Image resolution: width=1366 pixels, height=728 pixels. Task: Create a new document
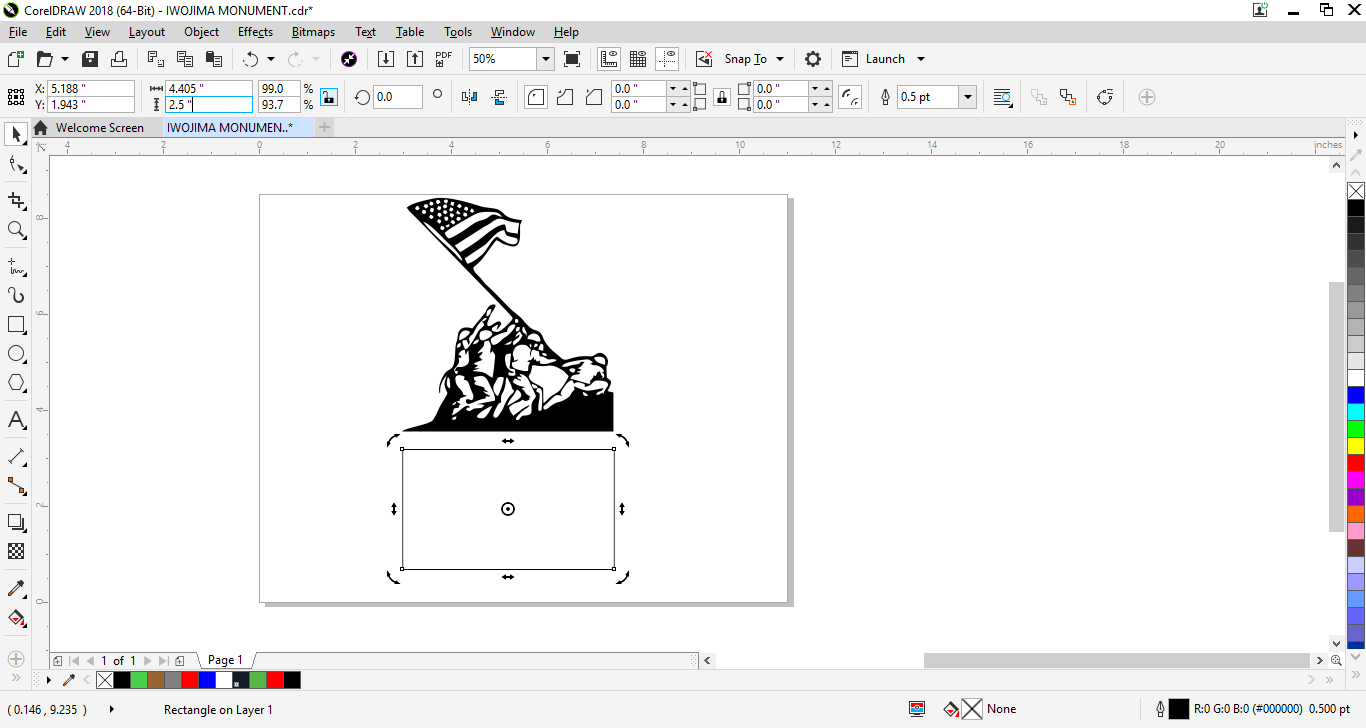[15, 59]
